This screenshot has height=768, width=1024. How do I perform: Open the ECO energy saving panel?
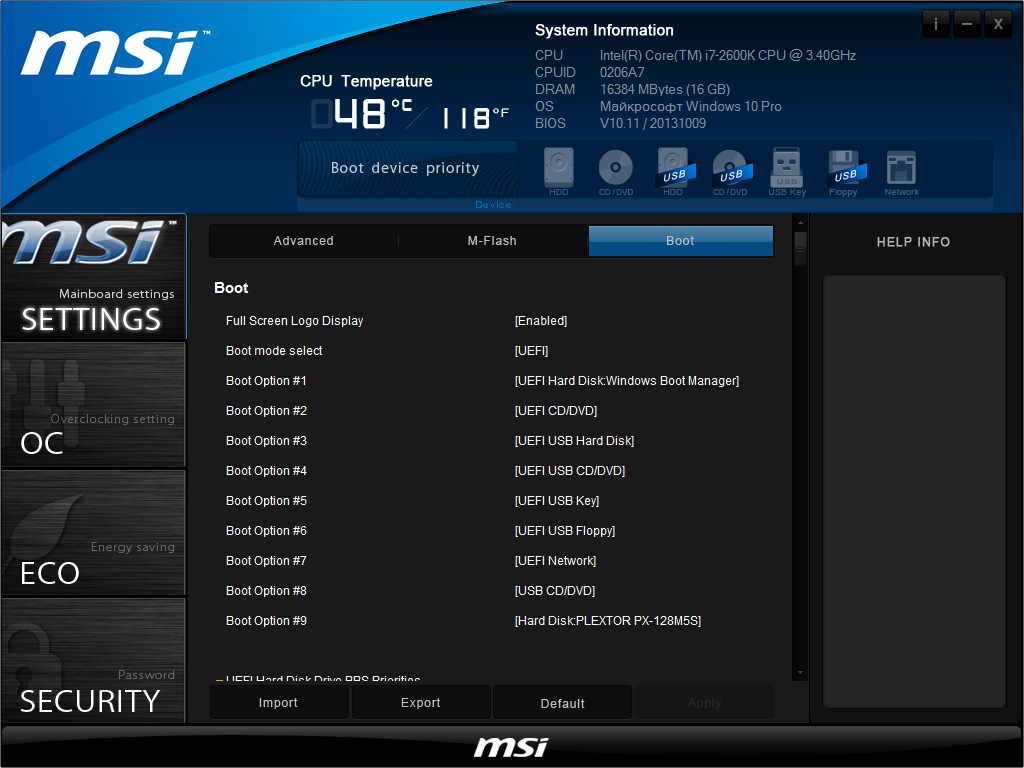[93, 532]
